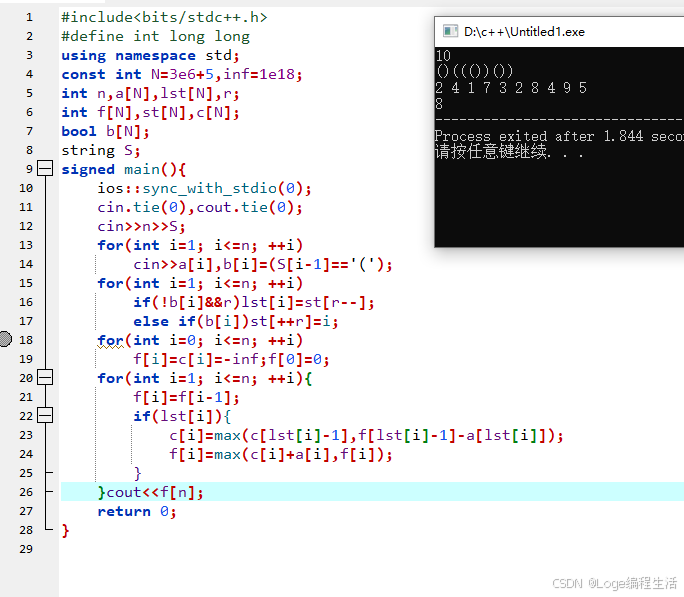The image size is (684, 597).
Task: Click 'cin>>a[i],b[i]=(S[i-1]=='(');' line
Action: (x=263, y=264)
